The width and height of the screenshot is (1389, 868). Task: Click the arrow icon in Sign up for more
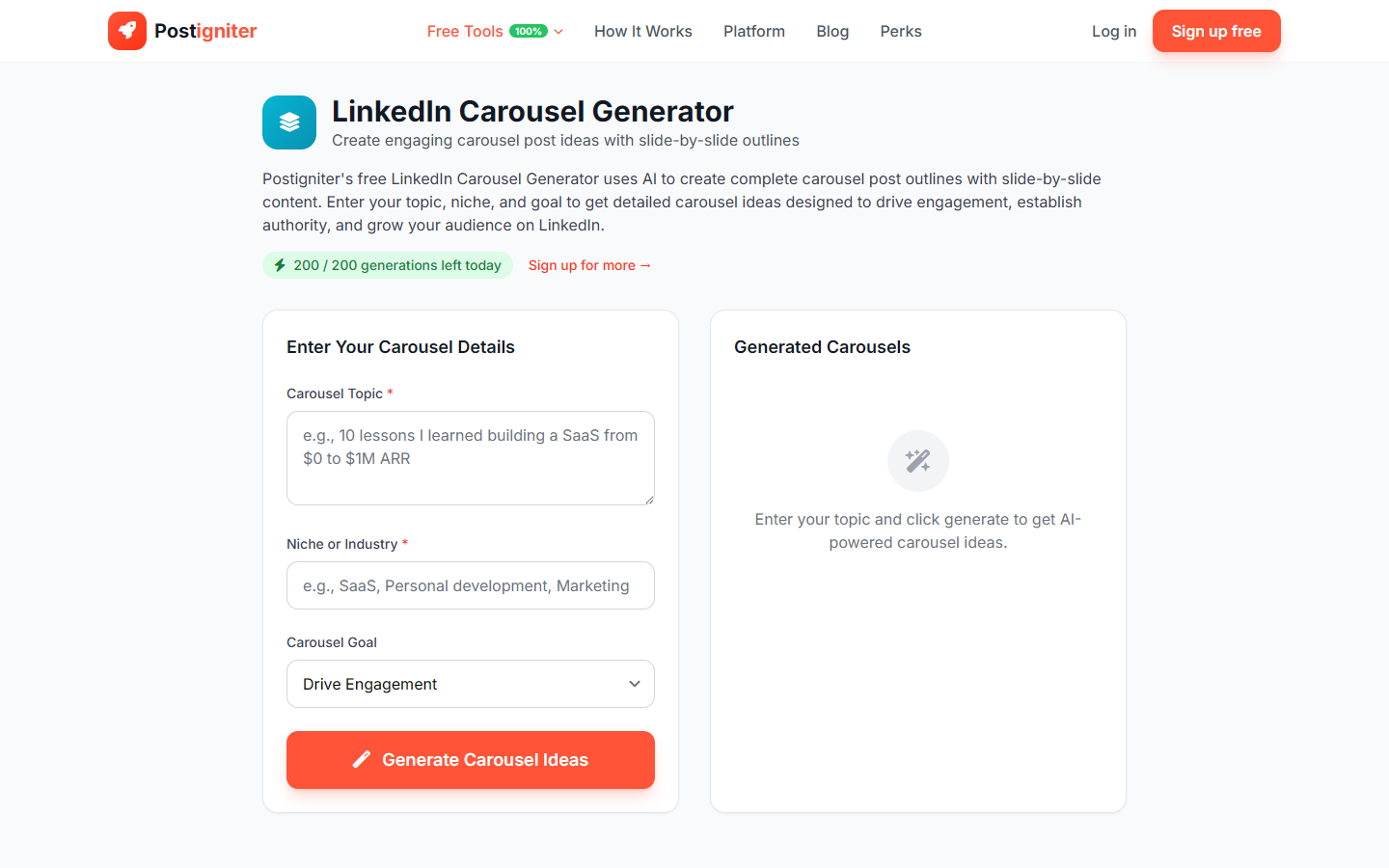pos(644,265)
